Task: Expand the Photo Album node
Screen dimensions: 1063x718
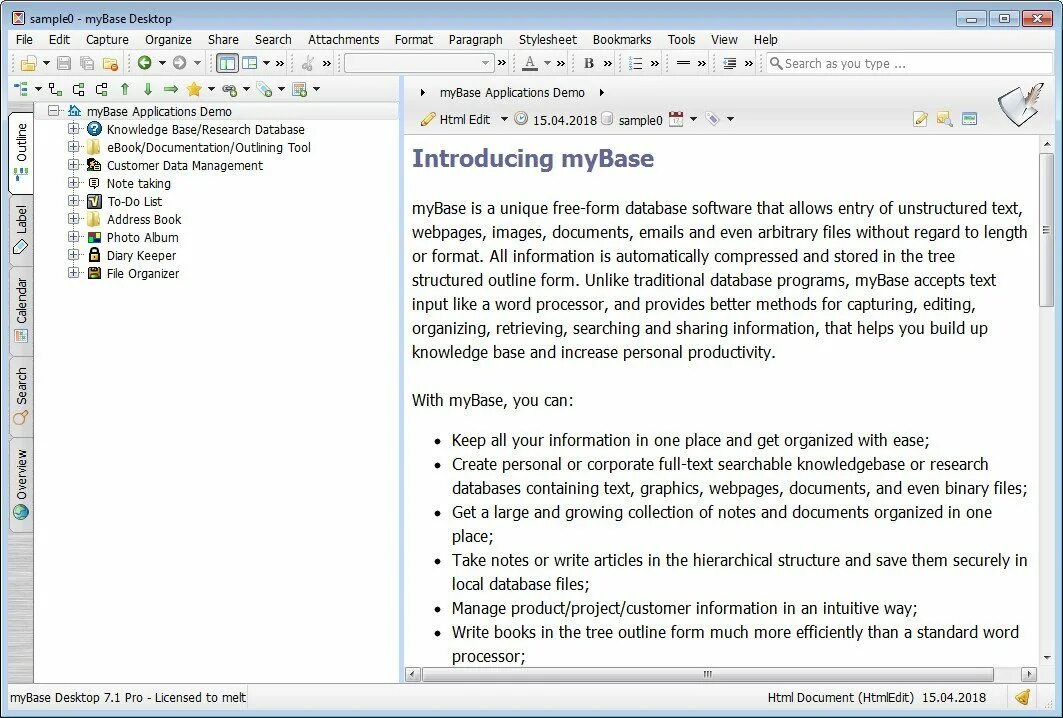Action: (73, 237)
